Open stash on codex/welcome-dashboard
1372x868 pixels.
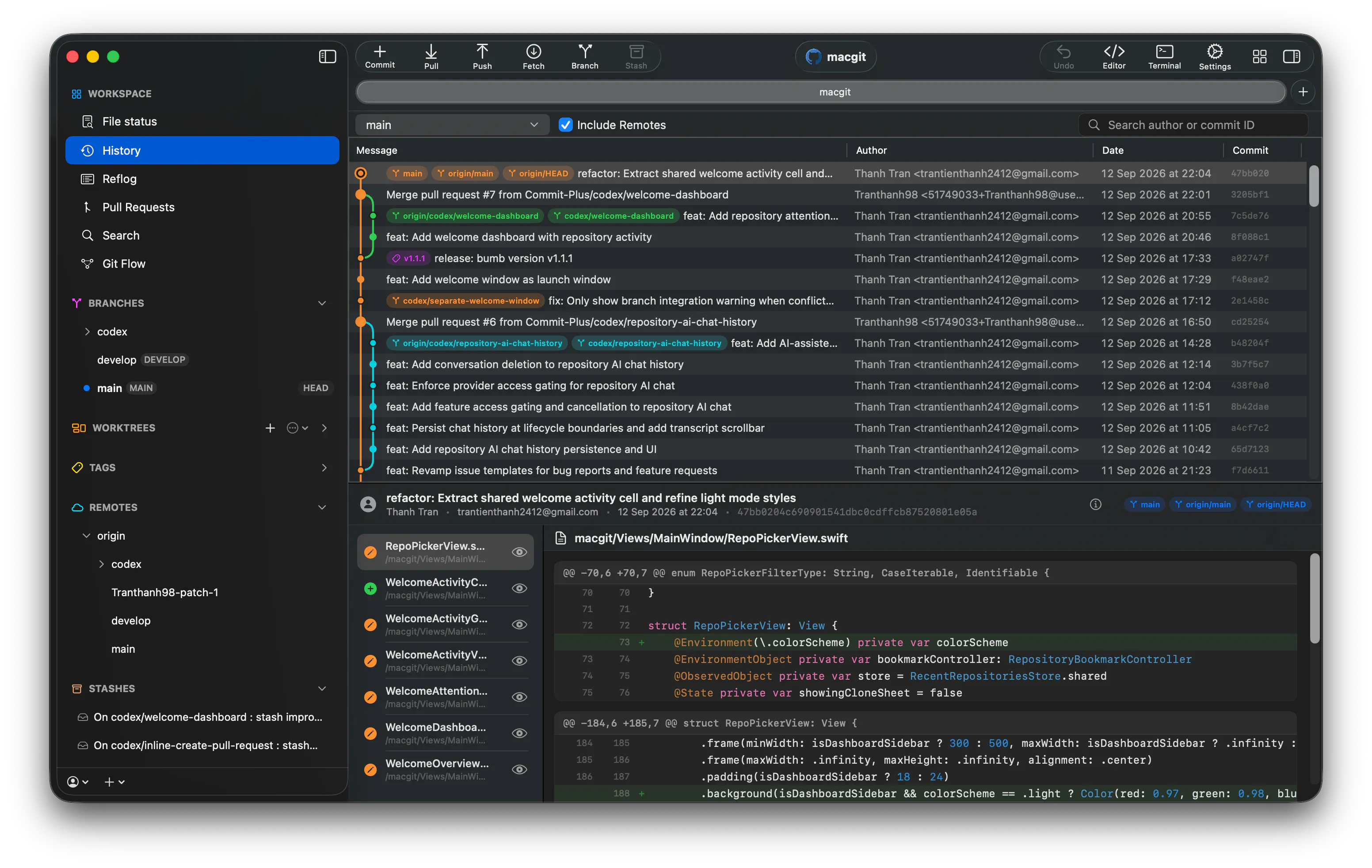pyautogui.click(x=202, y=717)
